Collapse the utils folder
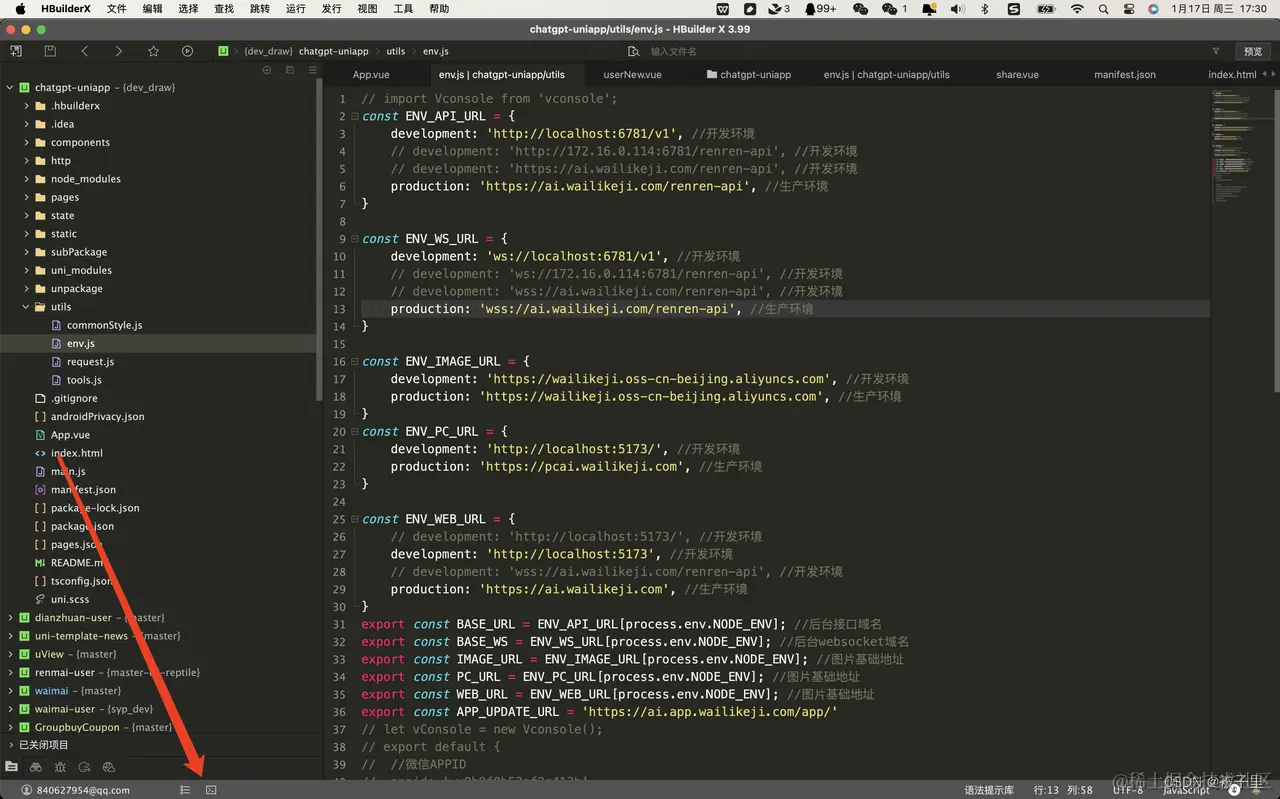 pos(27,307)
